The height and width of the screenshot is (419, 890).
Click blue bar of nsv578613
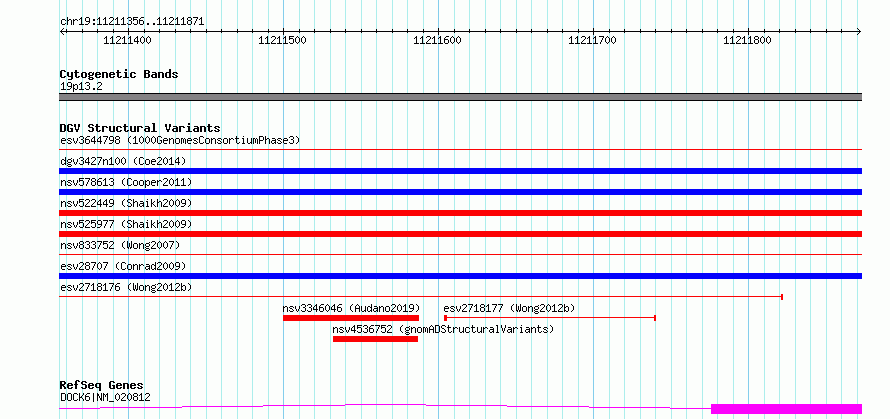tap(460, 192)
